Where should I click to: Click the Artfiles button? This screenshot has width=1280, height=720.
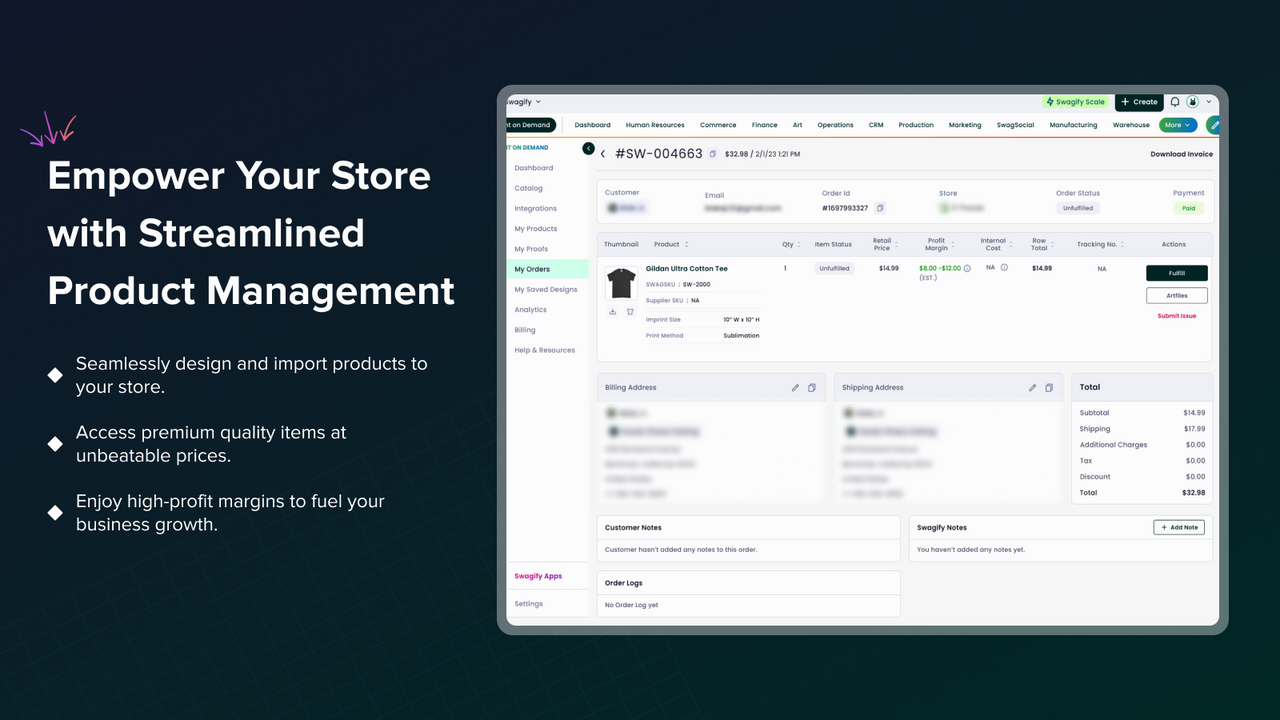[1177, 295]
